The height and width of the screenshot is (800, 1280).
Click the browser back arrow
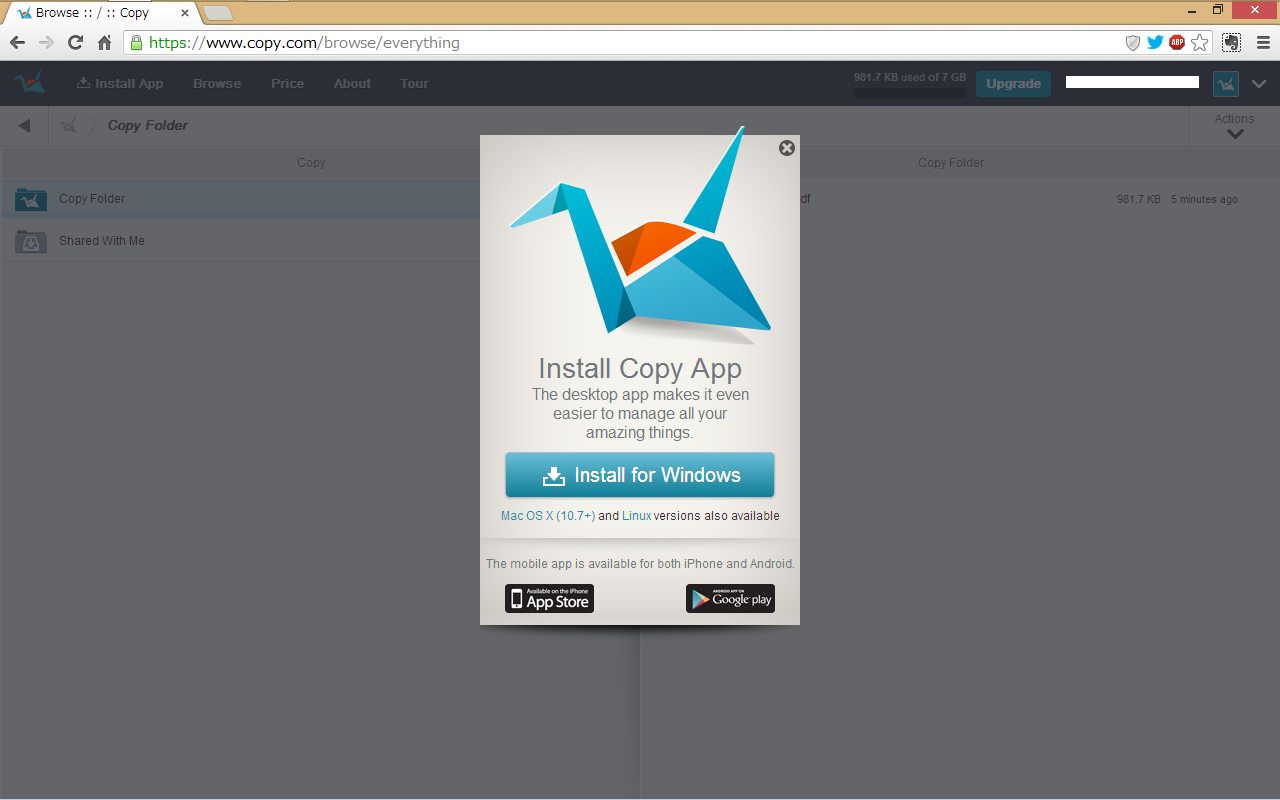17,43
